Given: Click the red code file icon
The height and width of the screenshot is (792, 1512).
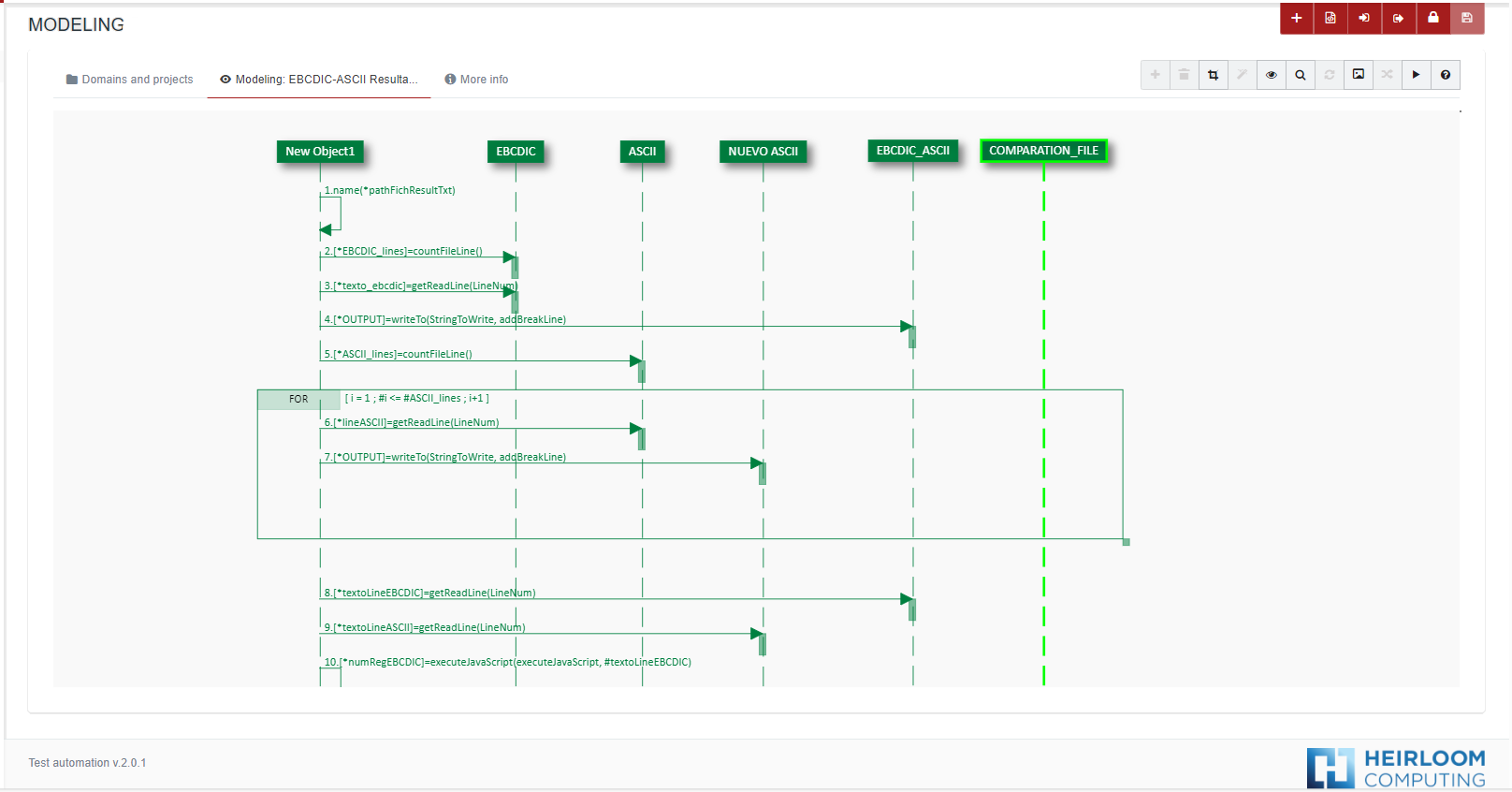Looking at the screenshot, I should [1330, 18].
